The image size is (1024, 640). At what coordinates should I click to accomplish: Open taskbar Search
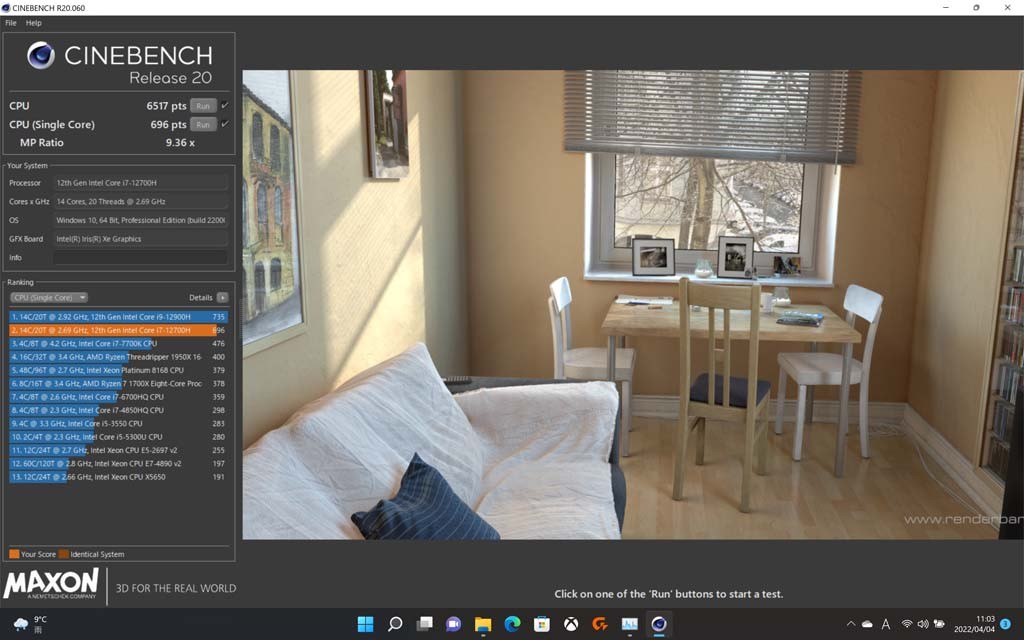(395, 624)
